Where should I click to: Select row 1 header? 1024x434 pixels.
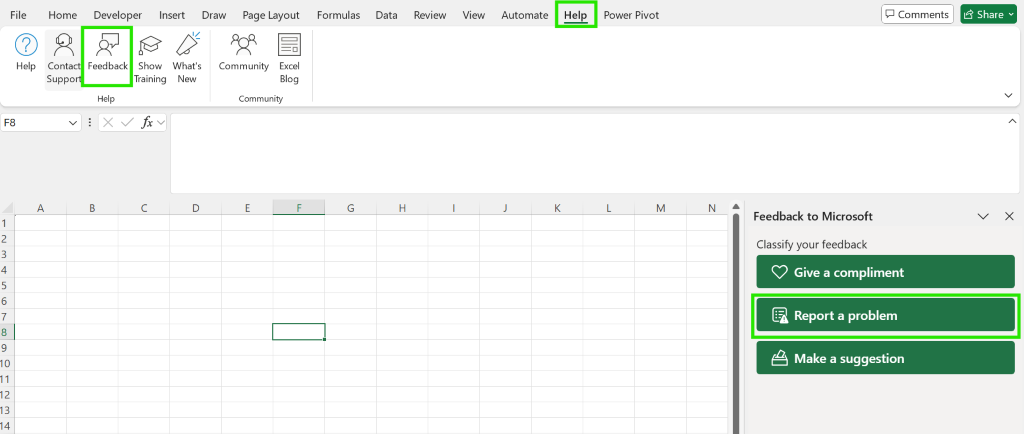click(x=7, y=223)
